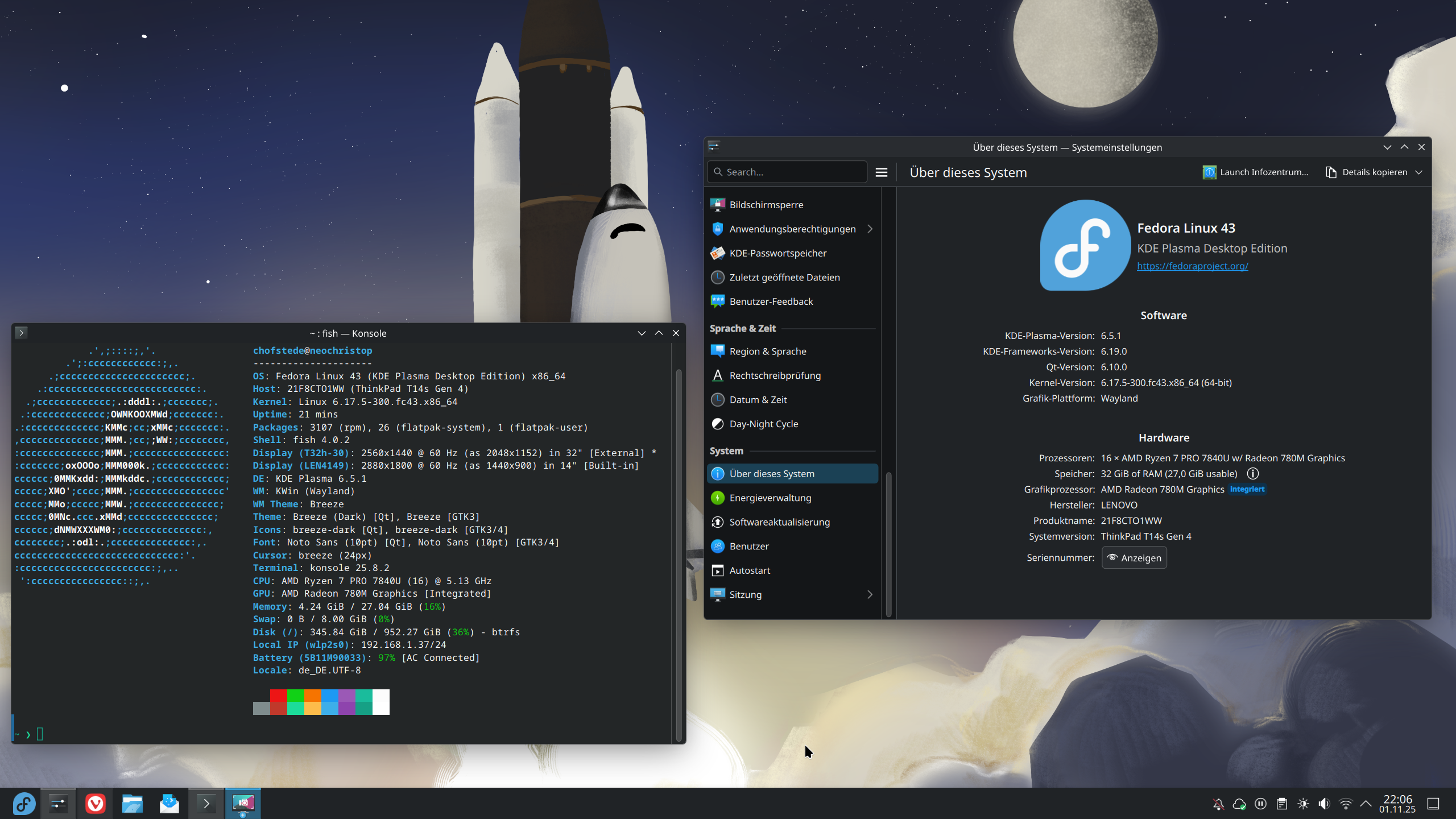This screenshot has height=819, width=1456.
Task: Click the volume icon in system tray
Action: pos(1324,804)
